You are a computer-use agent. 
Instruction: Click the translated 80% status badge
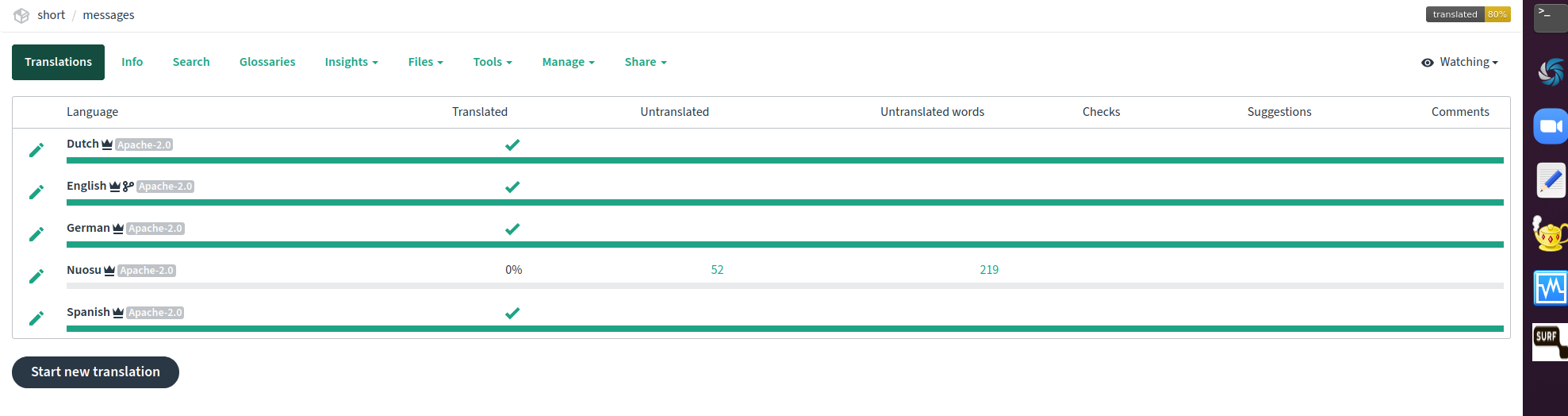click(1468, 14)
